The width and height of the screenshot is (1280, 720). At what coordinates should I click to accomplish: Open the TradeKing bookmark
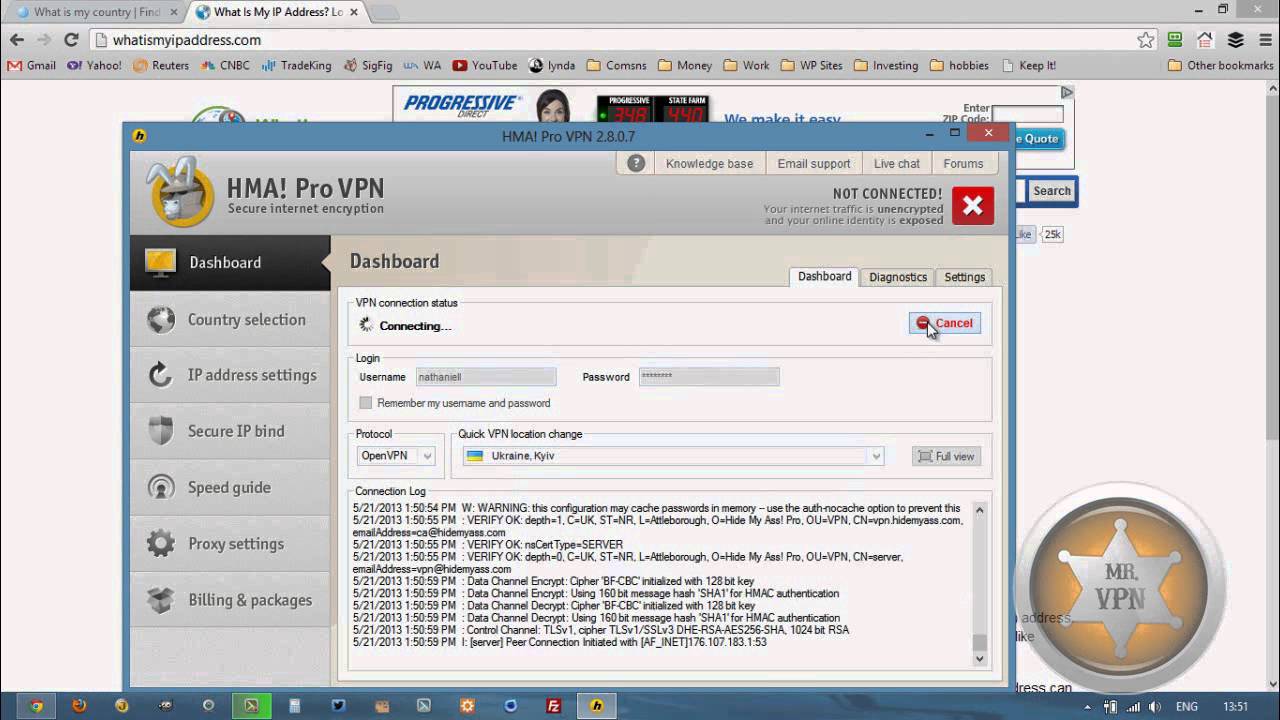[296, 65]
